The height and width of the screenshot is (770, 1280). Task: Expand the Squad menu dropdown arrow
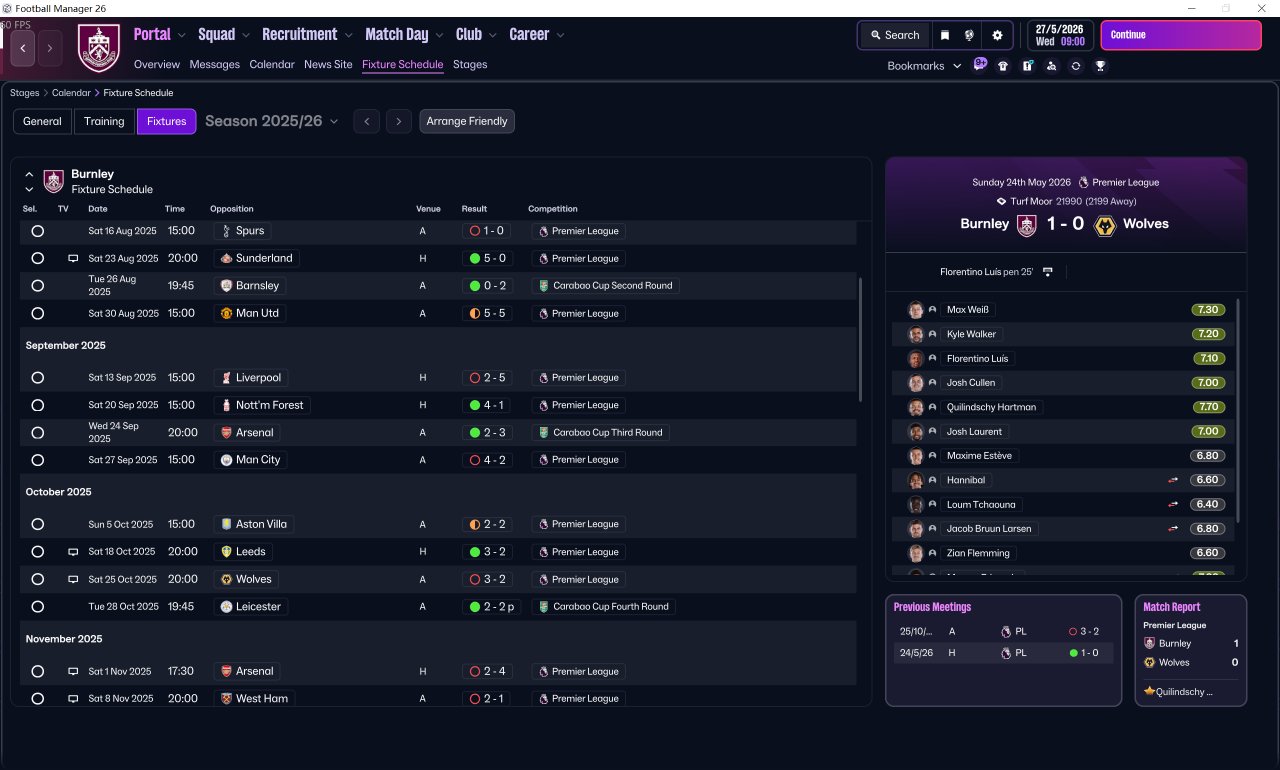point(246,35)
